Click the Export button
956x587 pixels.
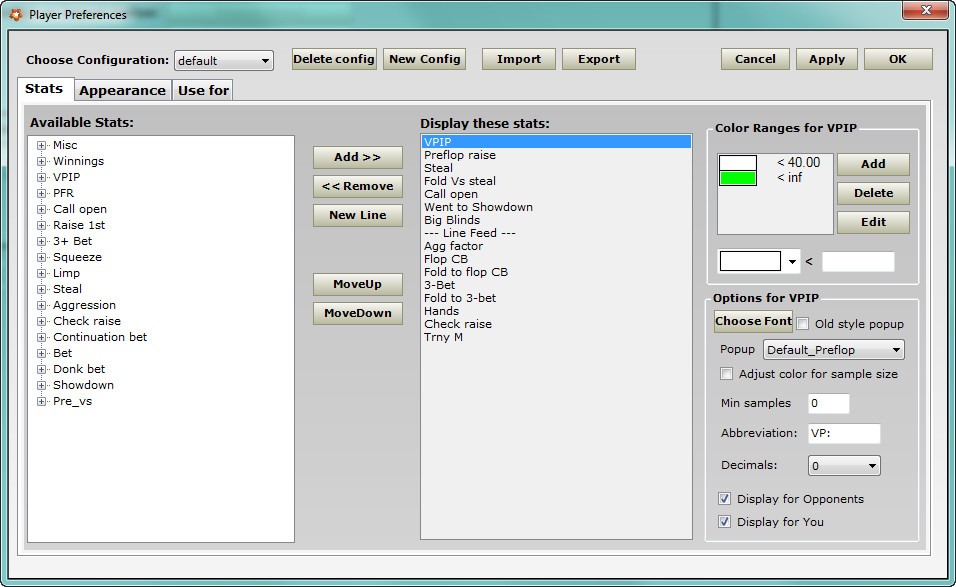point(599,59)
